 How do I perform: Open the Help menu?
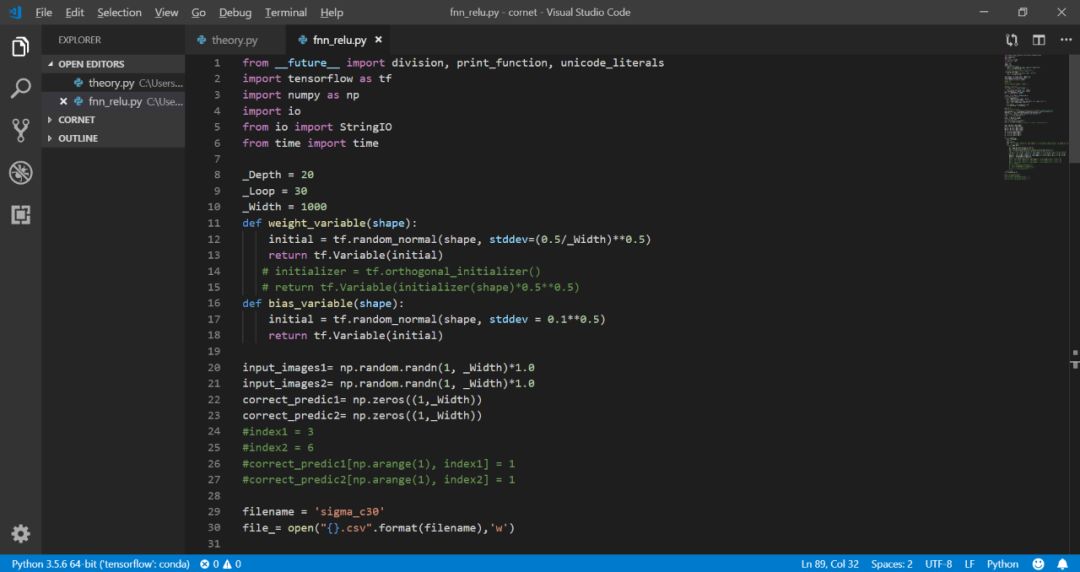(x=331, y=12)
